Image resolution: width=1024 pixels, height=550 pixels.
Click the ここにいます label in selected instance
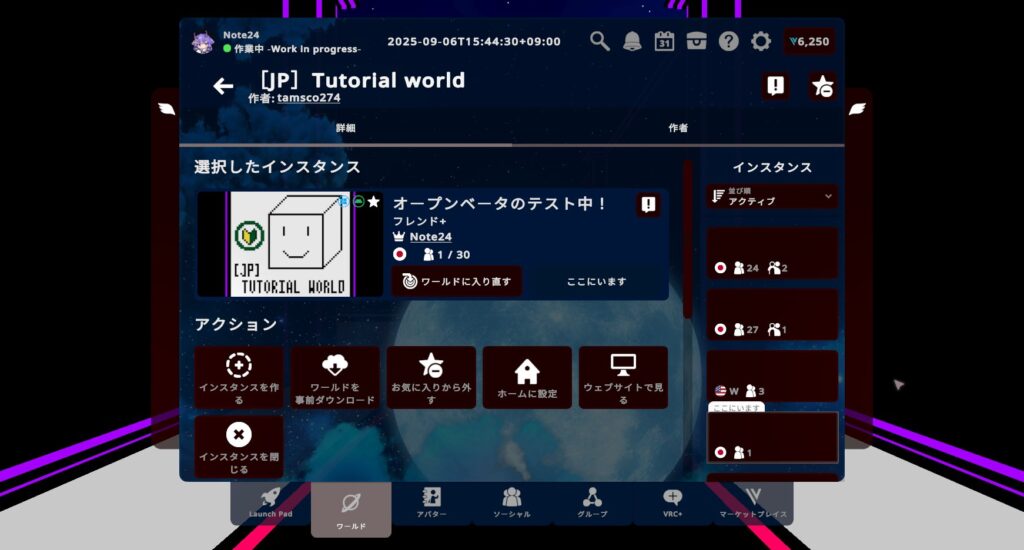(596, 282)
